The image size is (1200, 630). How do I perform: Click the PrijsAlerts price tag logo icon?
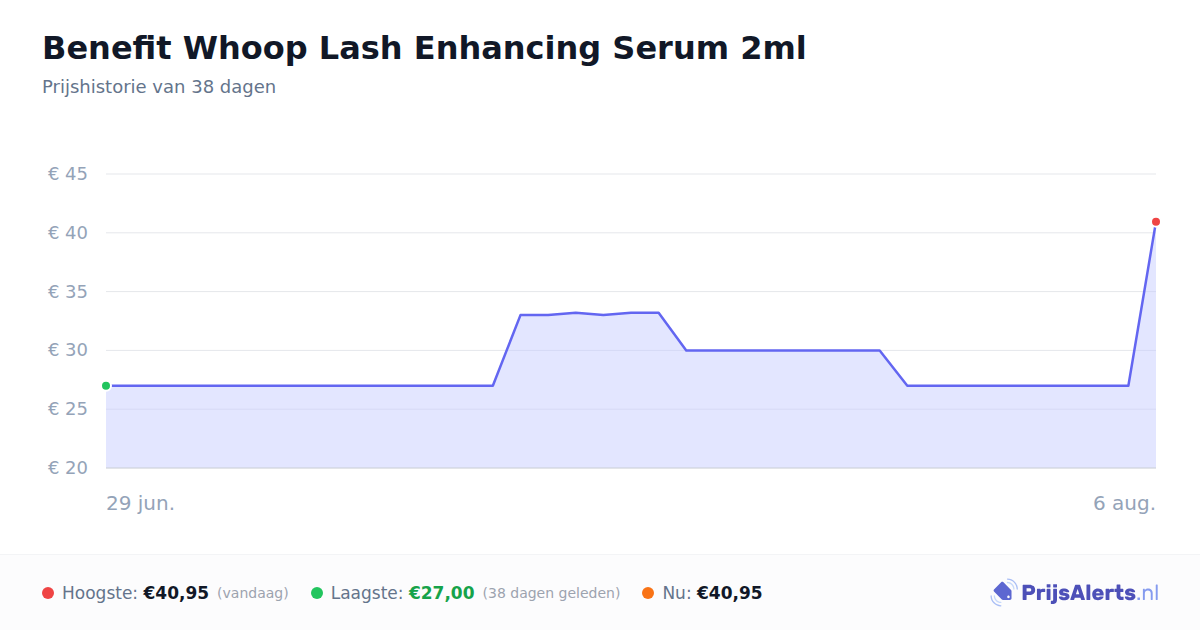1003,593
